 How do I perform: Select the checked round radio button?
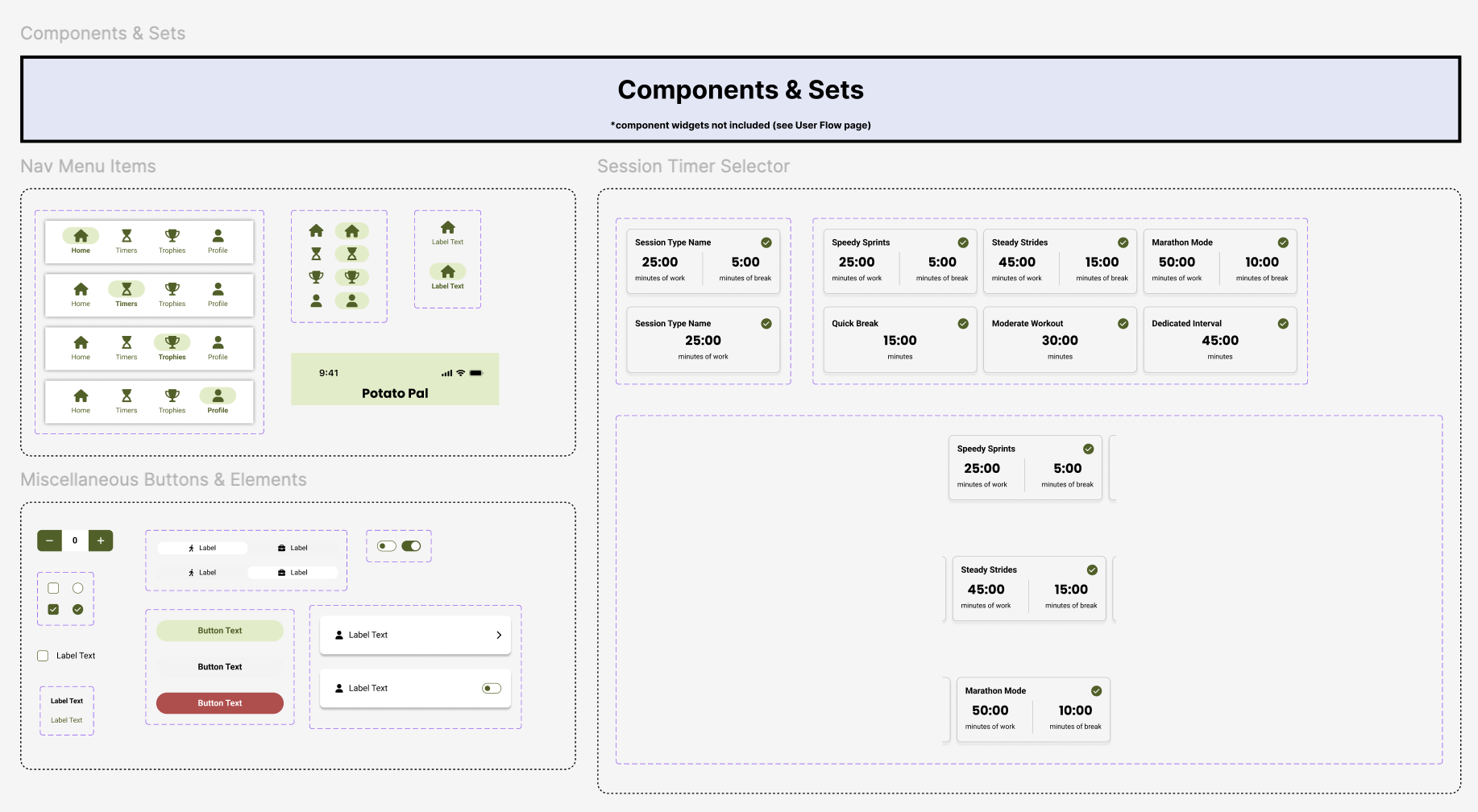[x=78, y=610]
